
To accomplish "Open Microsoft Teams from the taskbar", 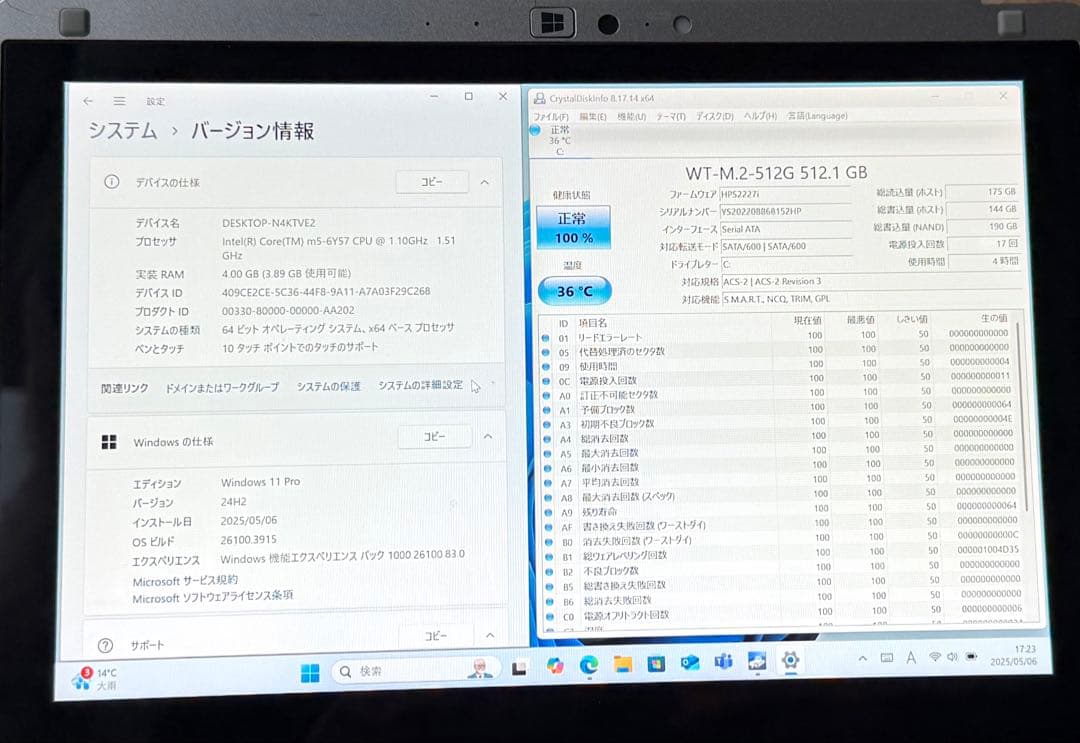I will (x=724, y=662).
